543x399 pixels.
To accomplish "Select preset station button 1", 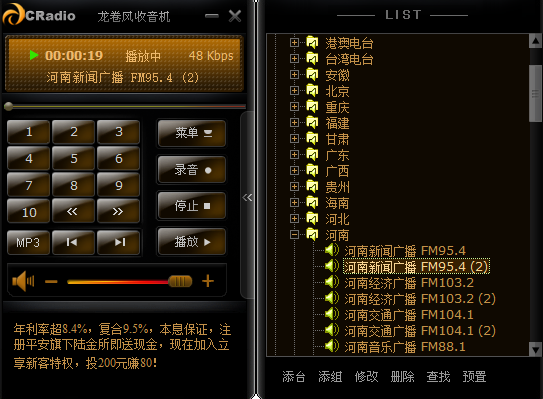I will (x=28, y=132).
